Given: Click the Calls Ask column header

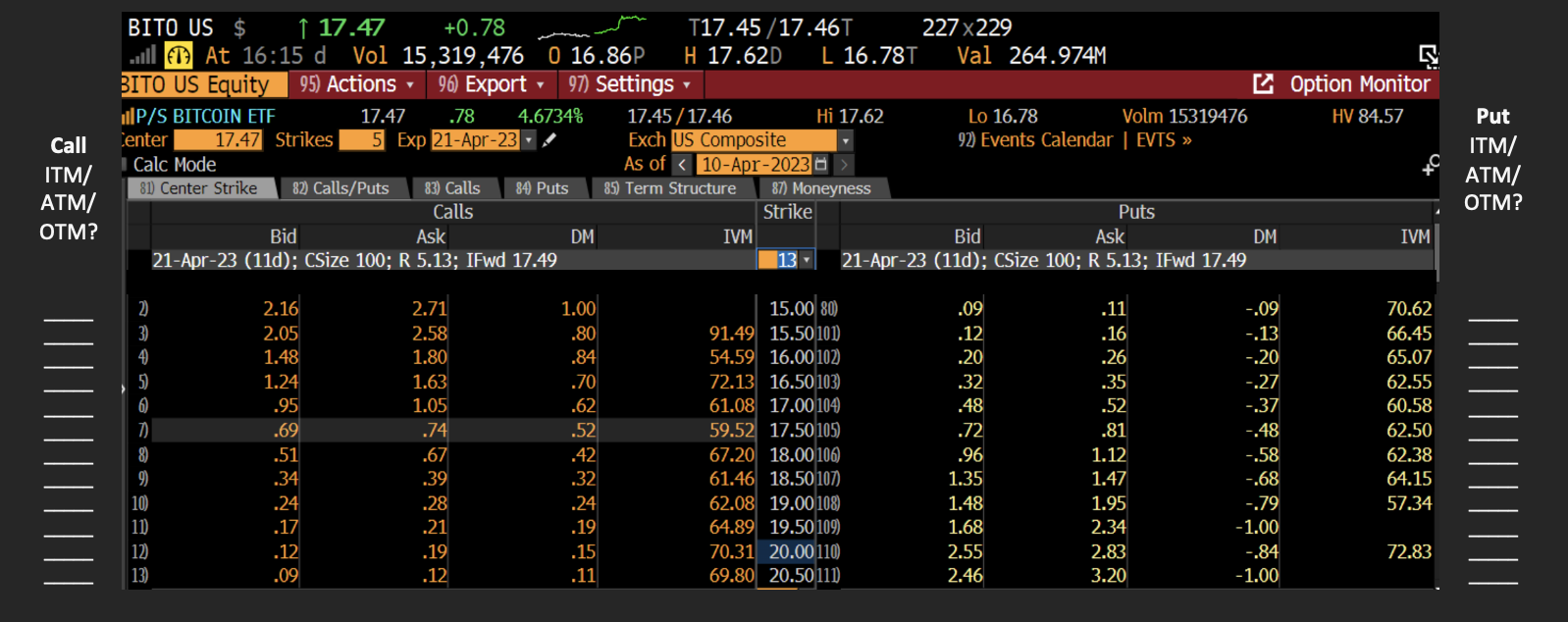Looking at the screenshot, I should click(431, 236).
